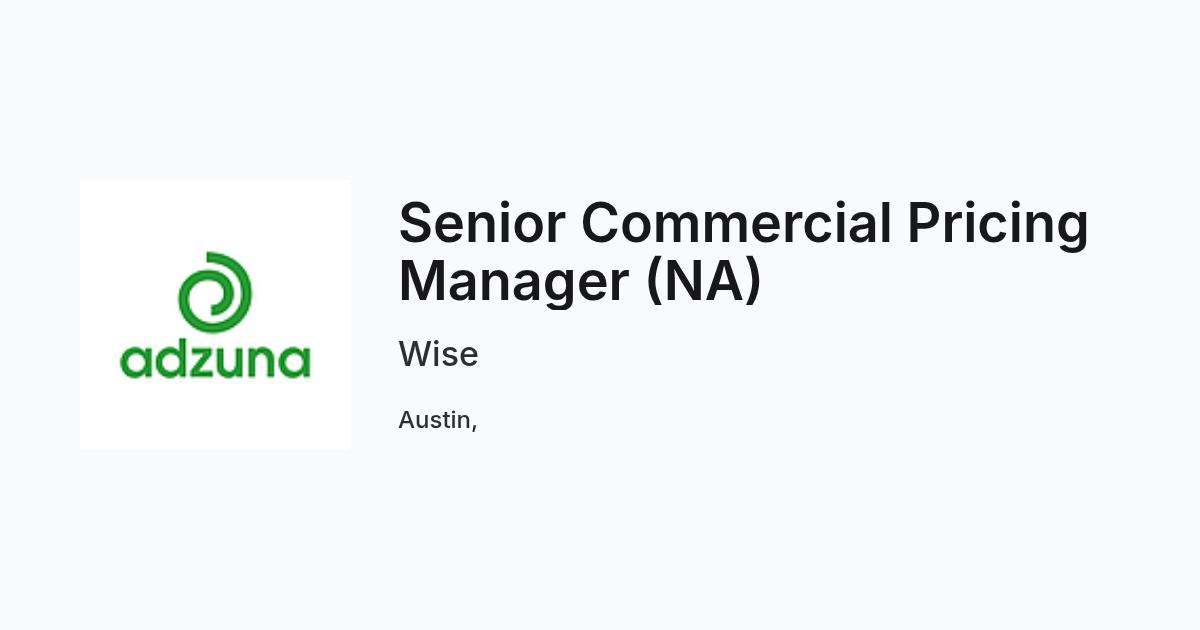The image size is (1200, 630).
Task: Select the white Adzuna logo tile
Action: [215, 315]
